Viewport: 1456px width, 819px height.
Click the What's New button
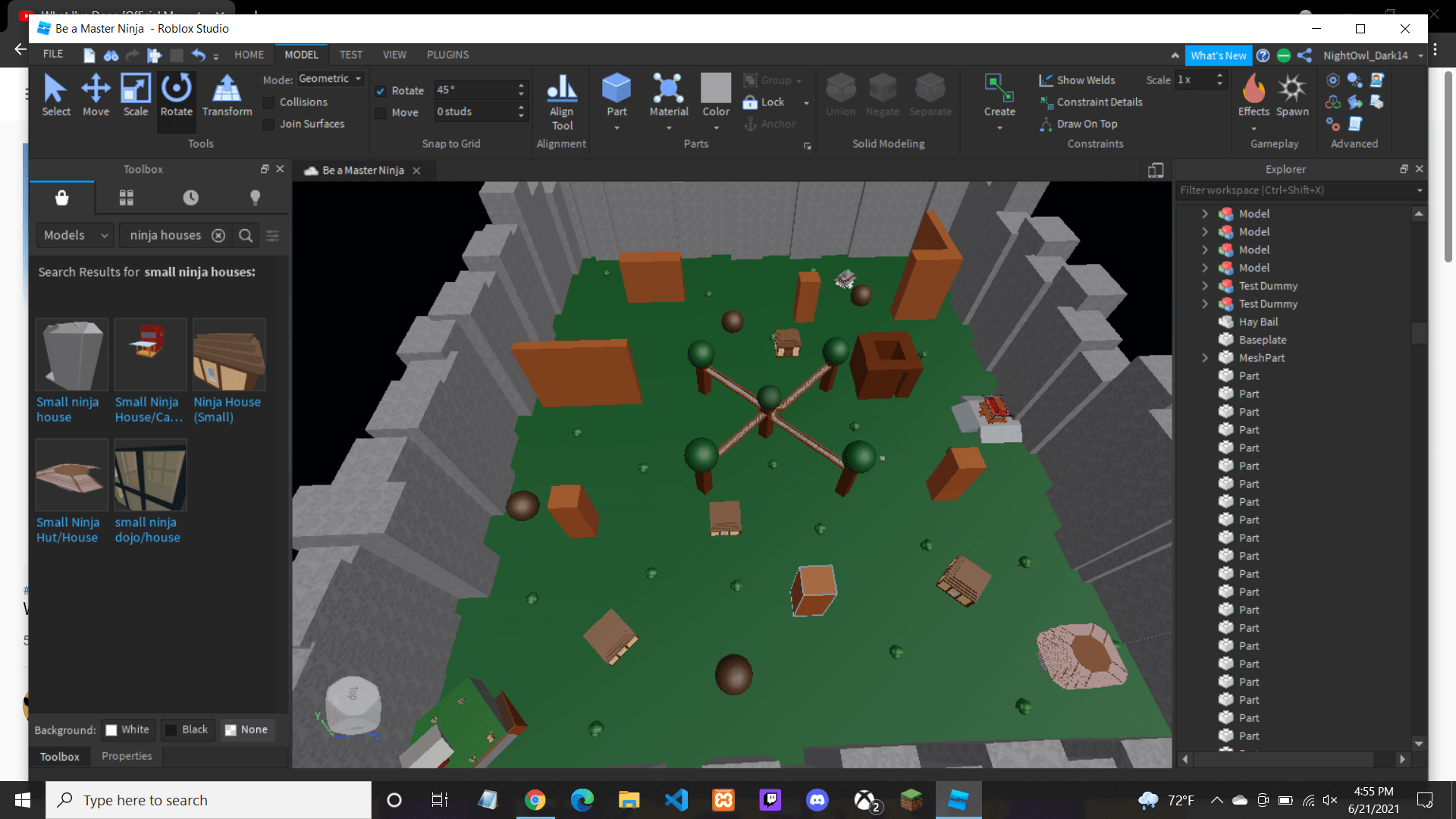(1218, 55)
